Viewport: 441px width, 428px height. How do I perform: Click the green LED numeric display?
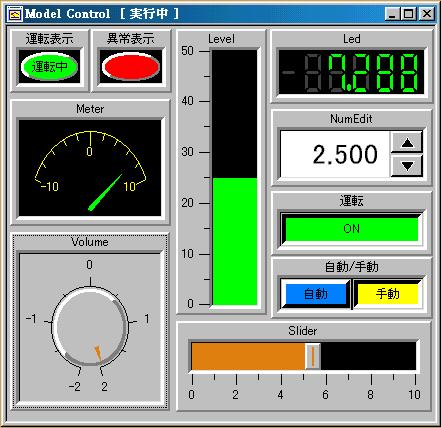pyautogui.click(x=351, y=72)
